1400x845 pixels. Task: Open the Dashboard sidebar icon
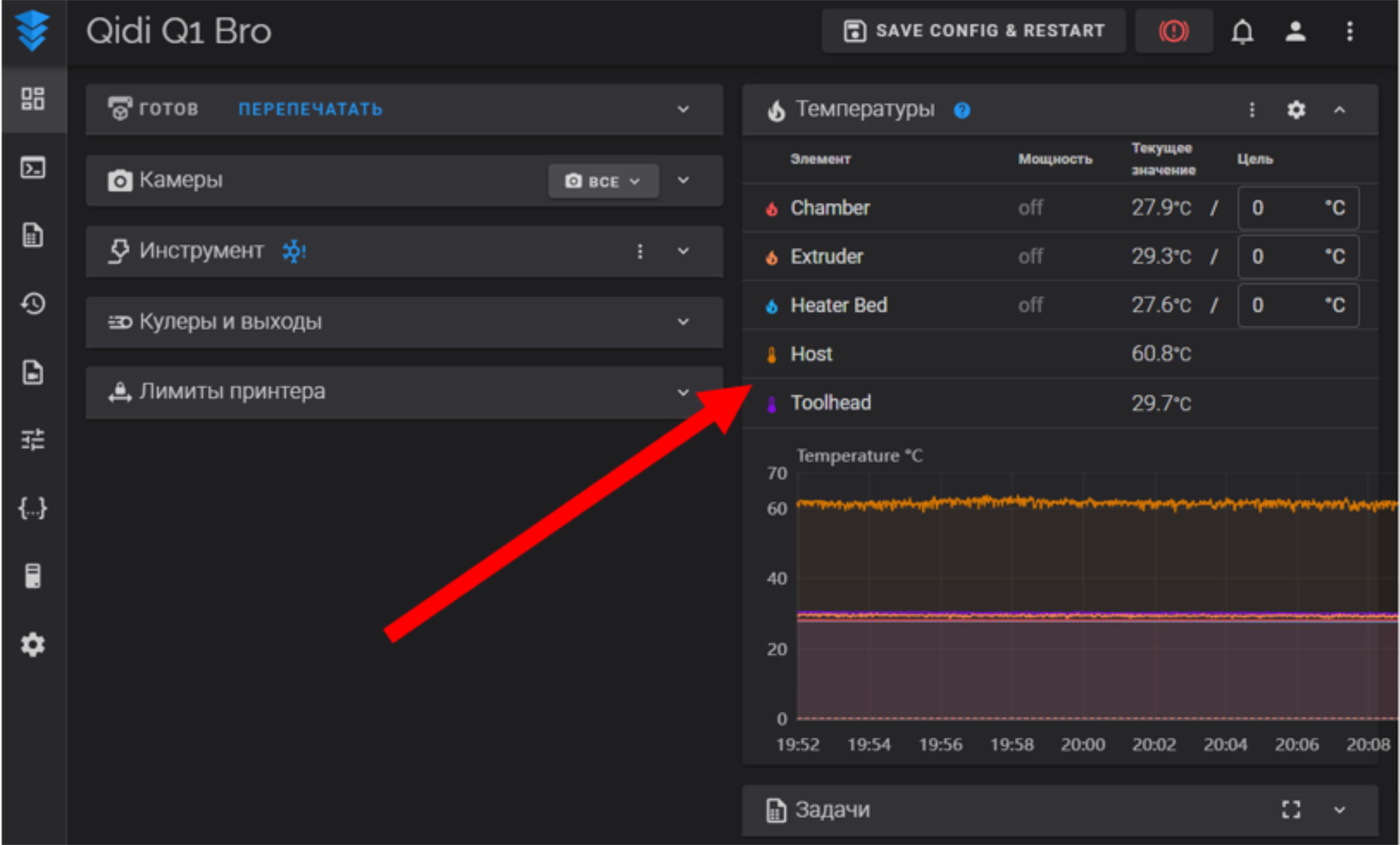(x=32, y=98)
